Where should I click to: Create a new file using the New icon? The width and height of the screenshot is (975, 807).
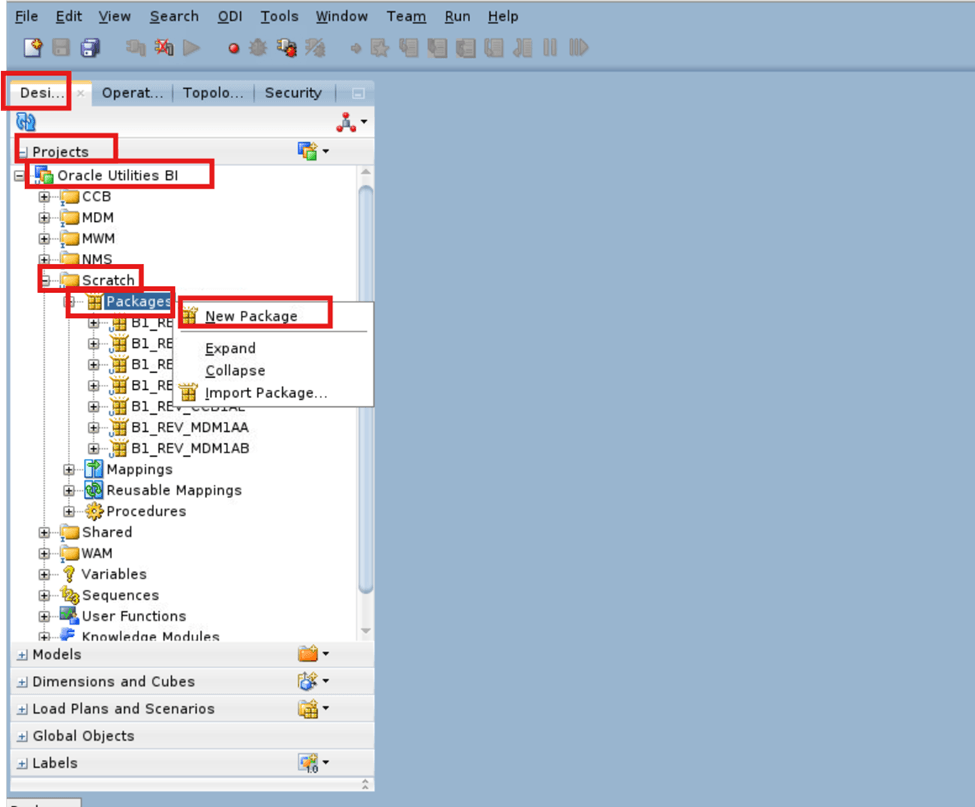pos(27,47)
